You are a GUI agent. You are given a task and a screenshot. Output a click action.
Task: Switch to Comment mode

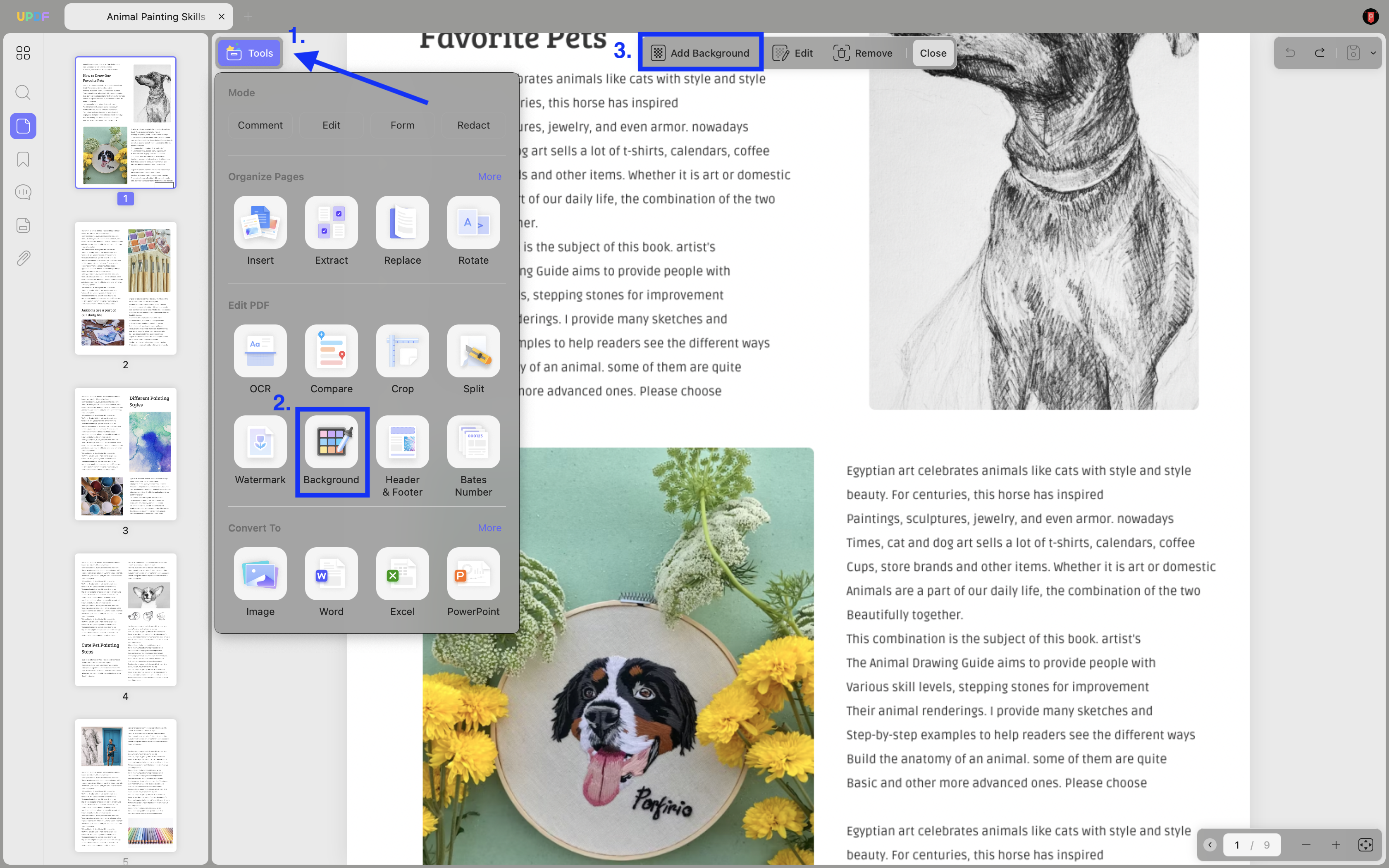point(260,125)
